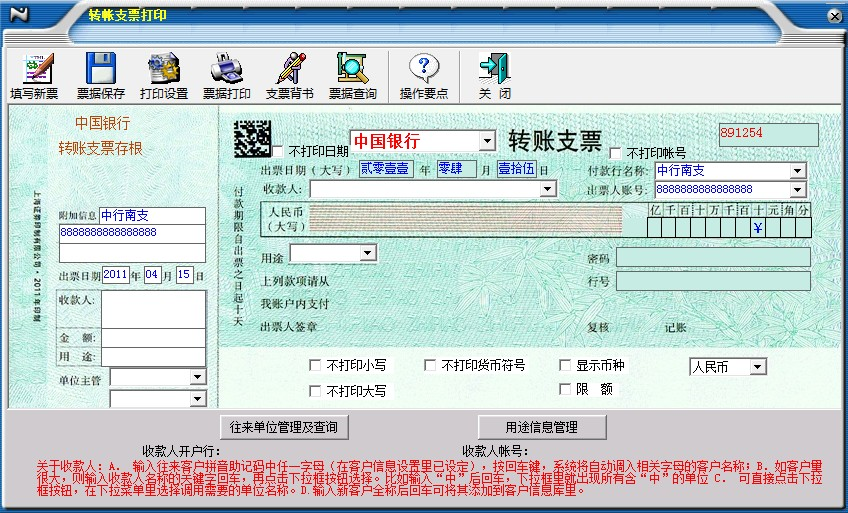The image size is (848, 513).
Task: Click the ¥ cell in amount grid
Action: coord(758,228)
